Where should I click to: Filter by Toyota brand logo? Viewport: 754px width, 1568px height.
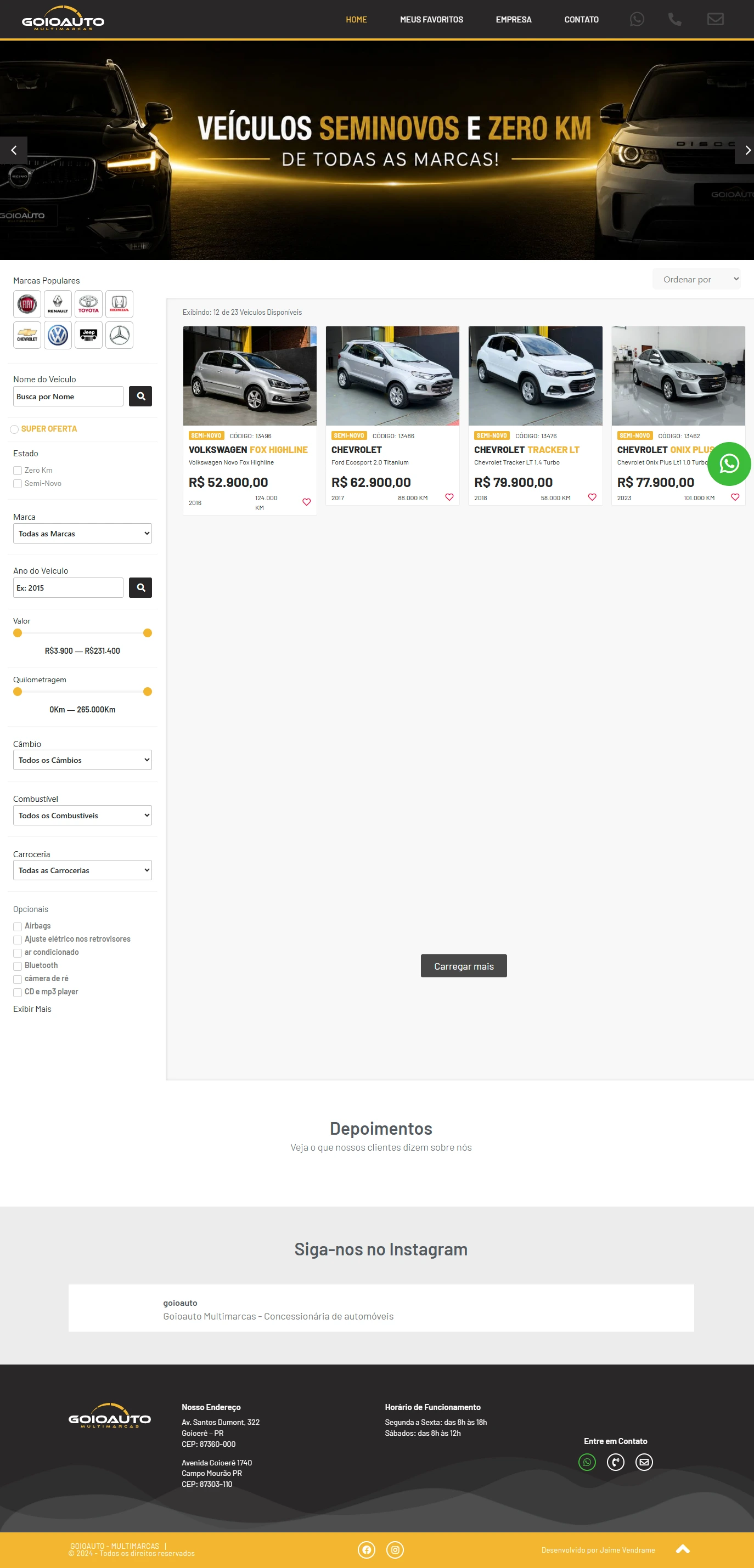point(88,304)
